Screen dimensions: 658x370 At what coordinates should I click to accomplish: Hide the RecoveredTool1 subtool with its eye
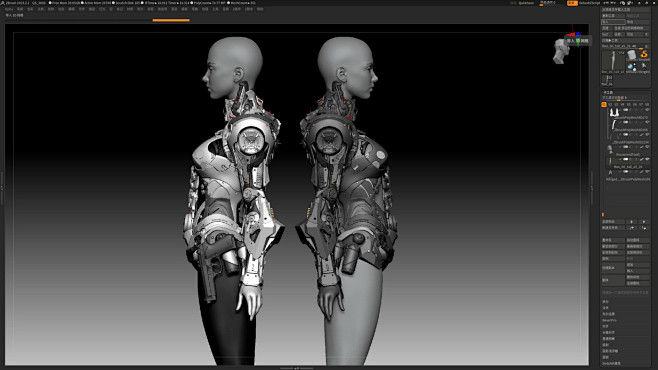coord(647,147)
